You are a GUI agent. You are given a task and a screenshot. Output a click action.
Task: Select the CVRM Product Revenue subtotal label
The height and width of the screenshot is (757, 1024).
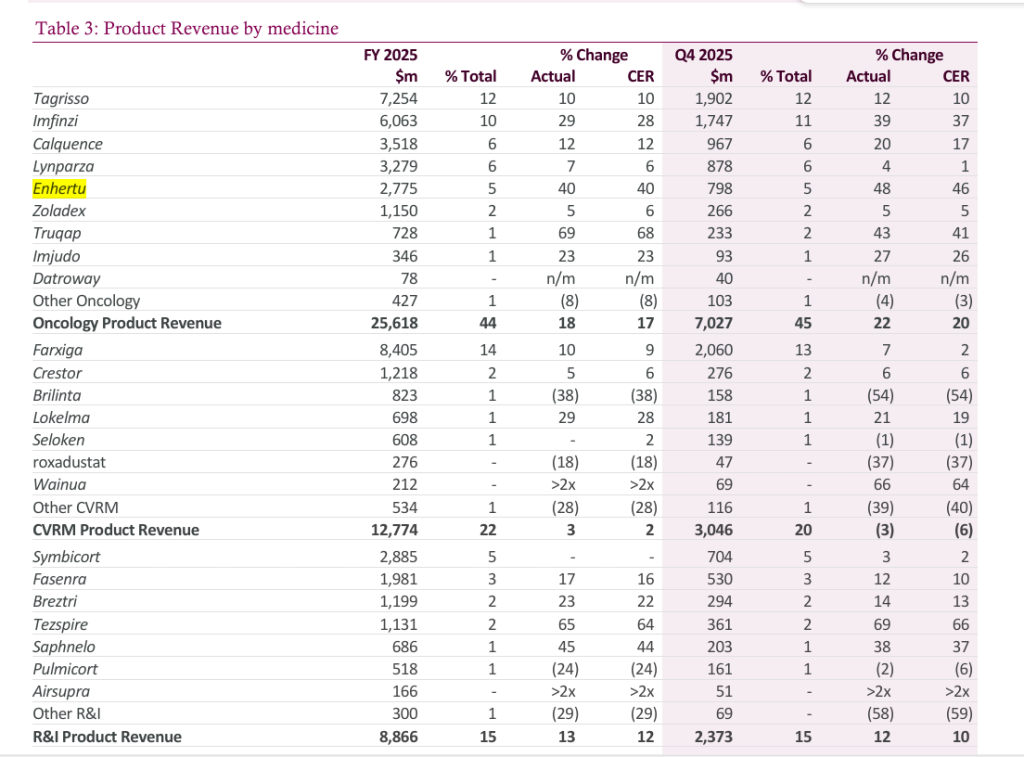click(116, 530)
